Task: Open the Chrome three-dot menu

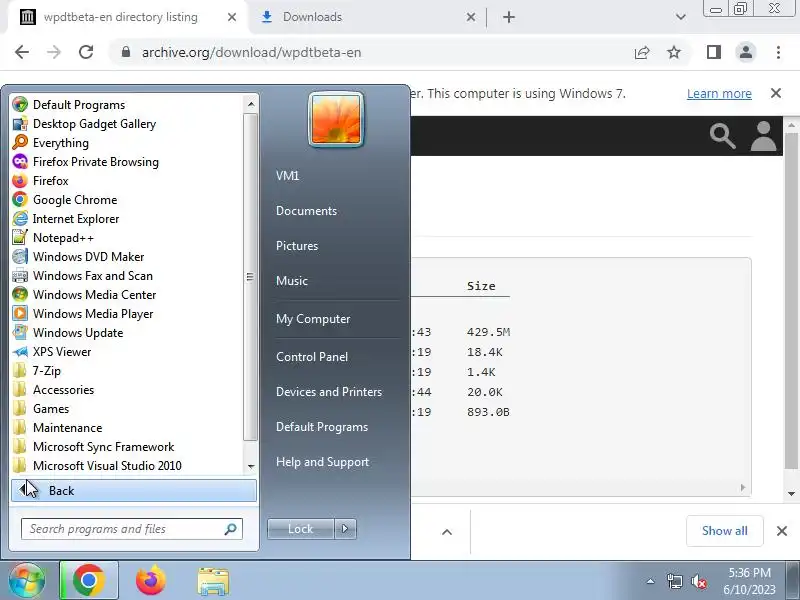Action: pos(778,52)
